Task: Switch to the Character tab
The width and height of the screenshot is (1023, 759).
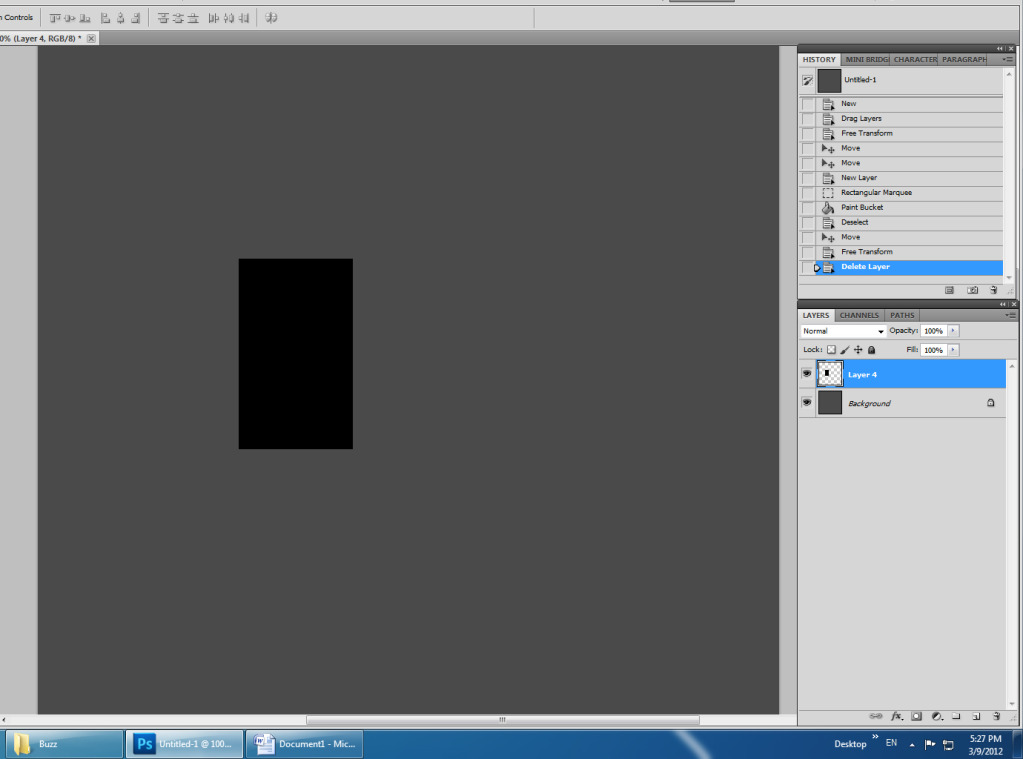Action: 915,59
